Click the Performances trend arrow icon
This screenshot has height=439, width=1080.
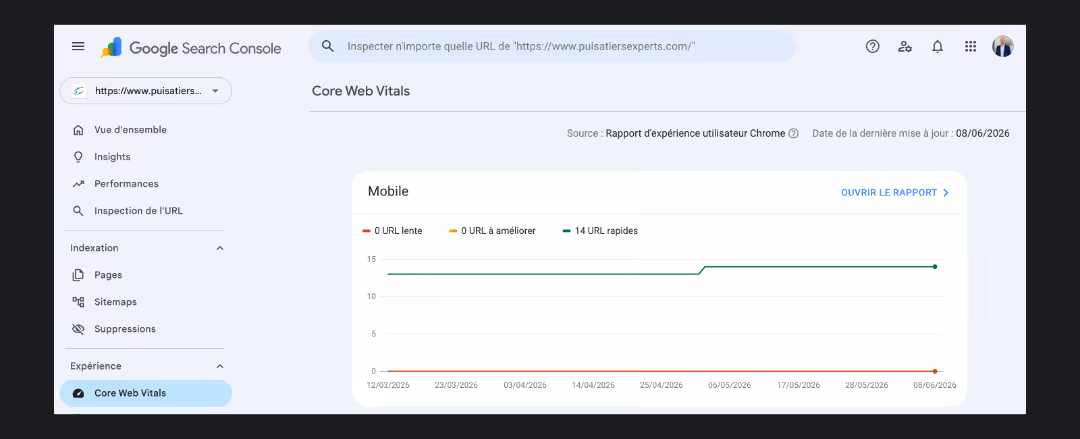[78, 184]
